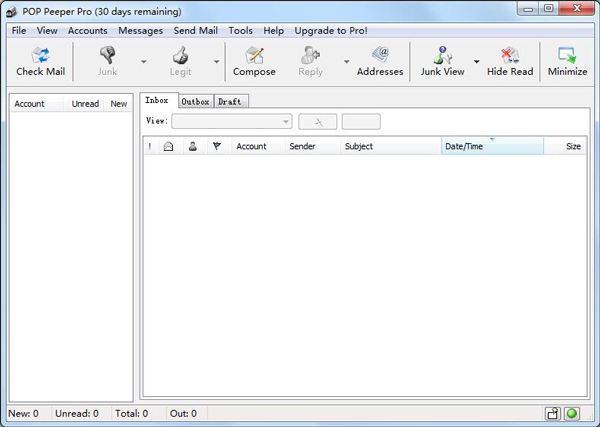Image resolution: width=600 pixels, height=427 pixels.
Task: Click New header in accounts panel
Action: click(x=118, y=104)
